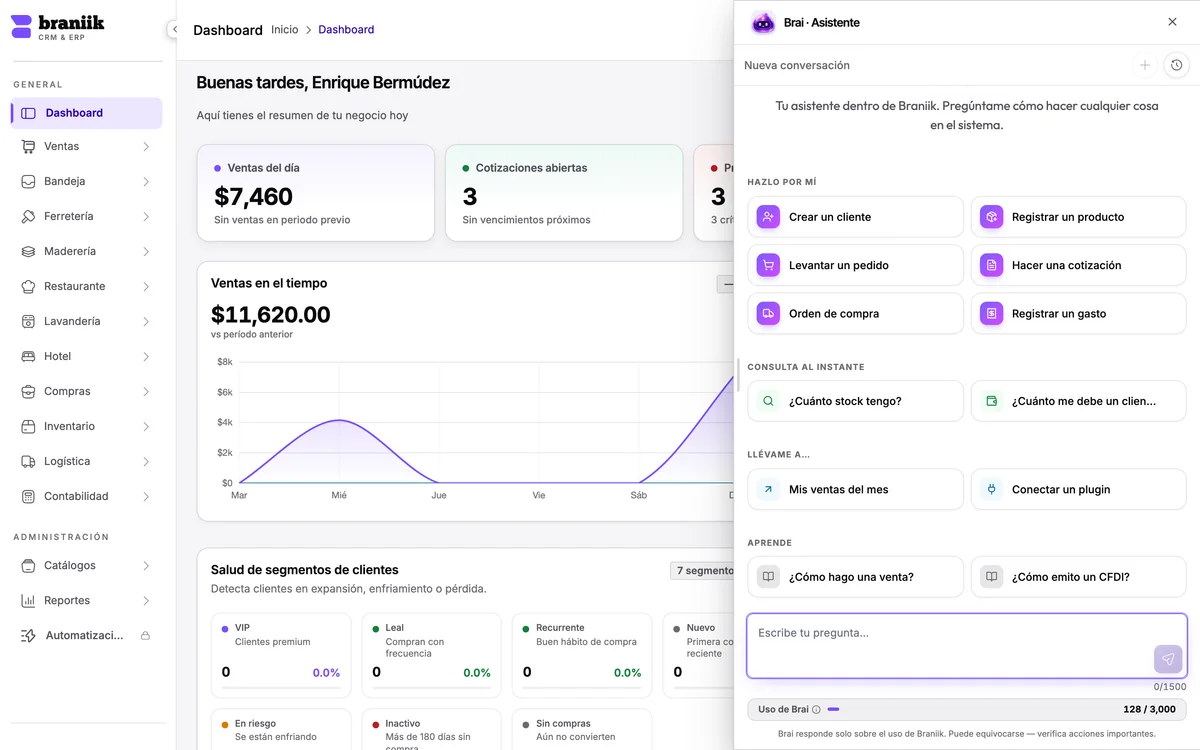Screen dimensions: 1200x750
Task: Click the Bandeja inbox icon
Action: tap(28, 181)
